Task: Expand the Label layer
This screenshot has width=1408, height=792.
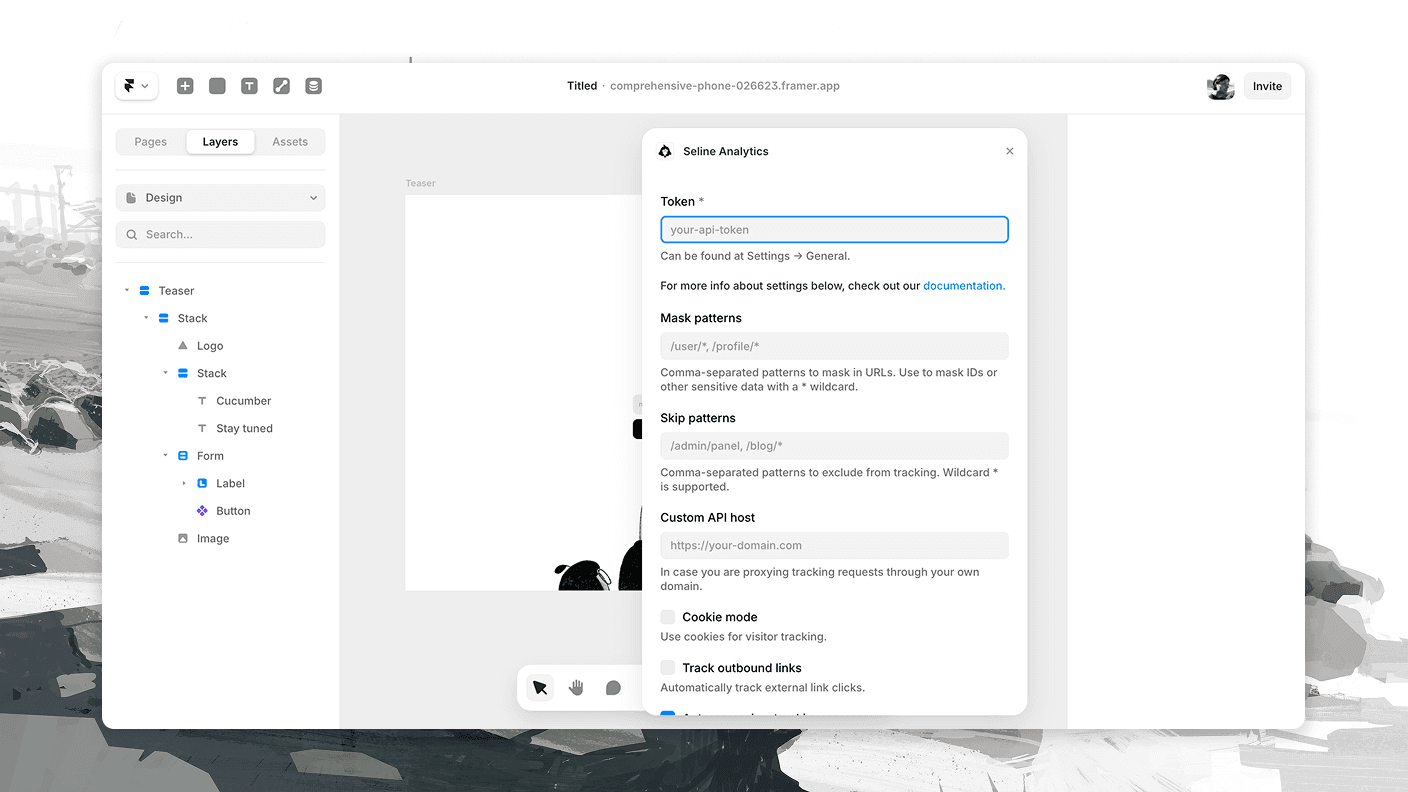Action: (x=183, y=483)
